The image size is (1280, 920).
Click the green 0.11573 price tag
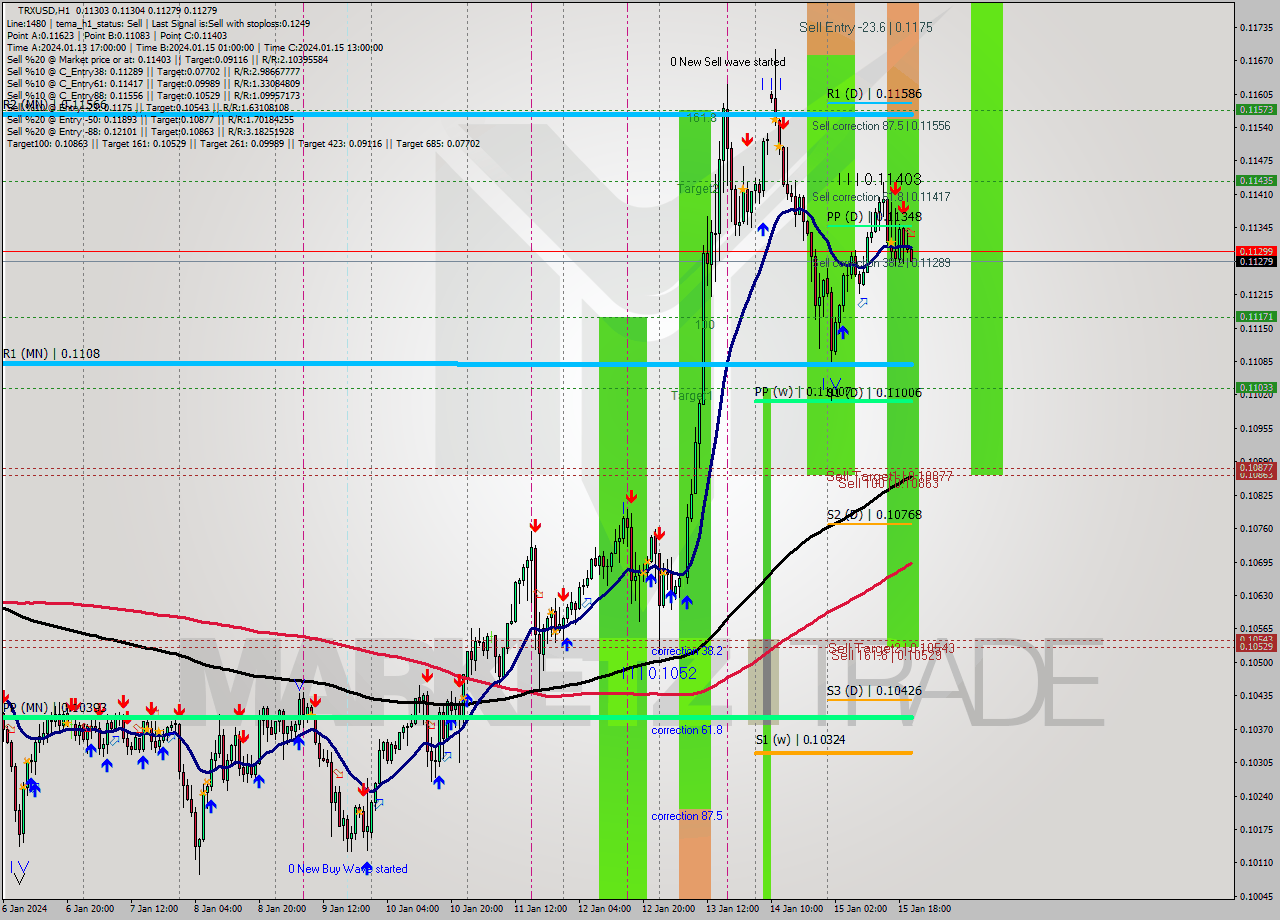click(x=1255, y=109)
